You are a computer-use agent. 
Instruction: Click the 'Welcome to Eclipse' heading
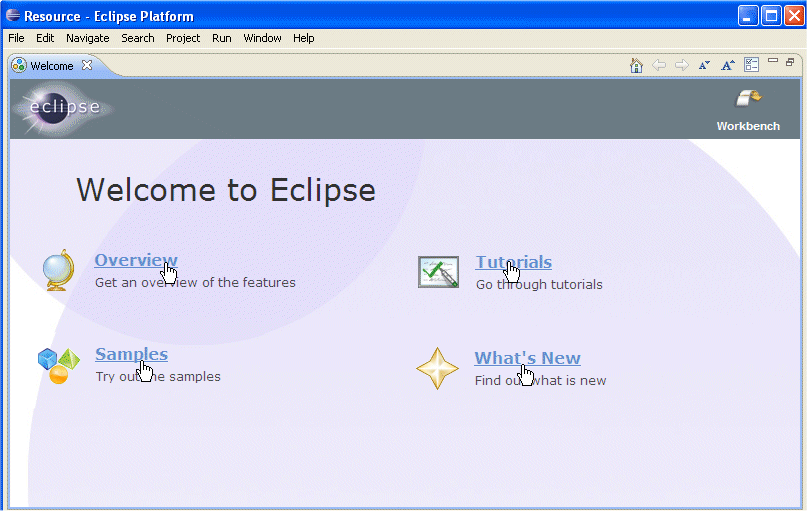(226, 190)
